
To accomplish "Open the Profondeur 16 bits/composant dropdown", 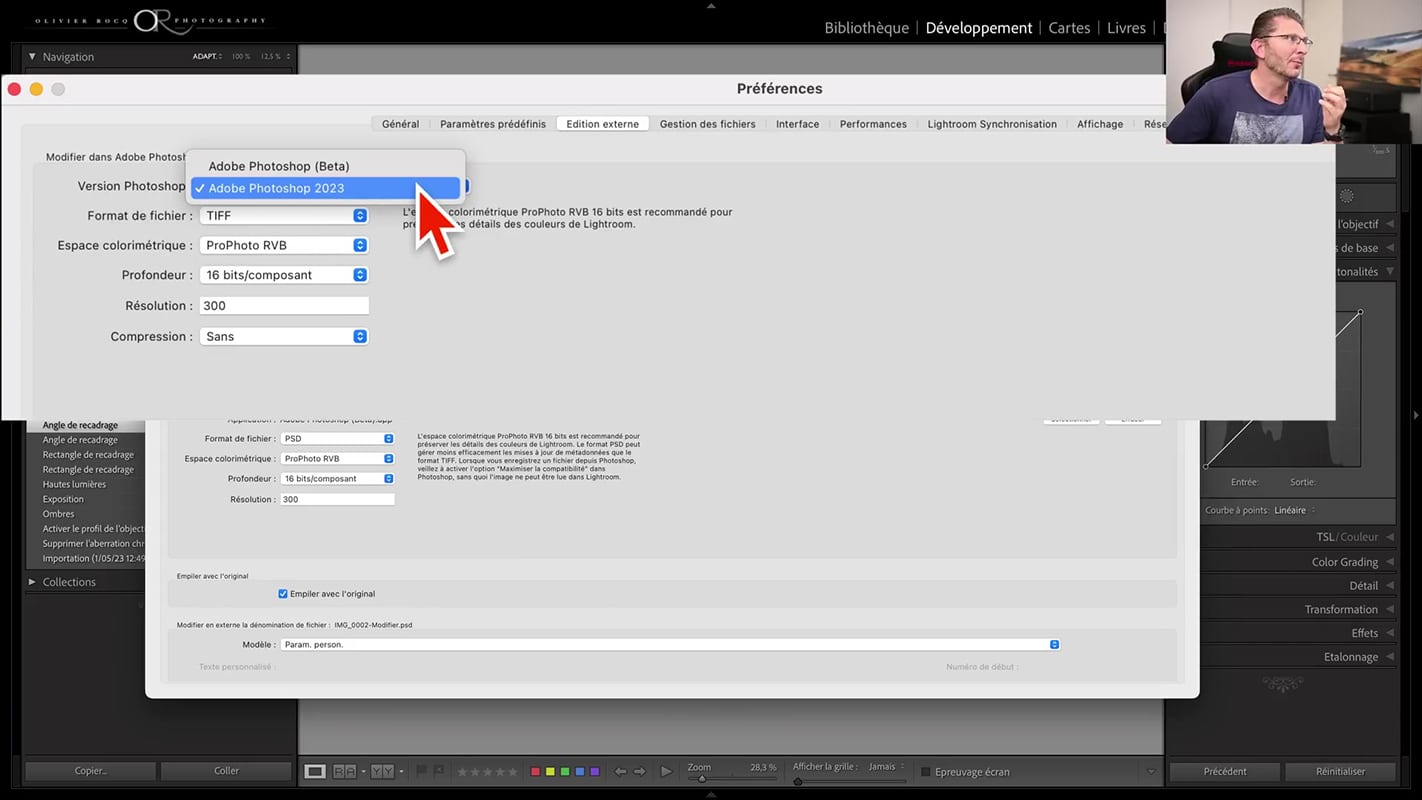I will pos(284,275).
